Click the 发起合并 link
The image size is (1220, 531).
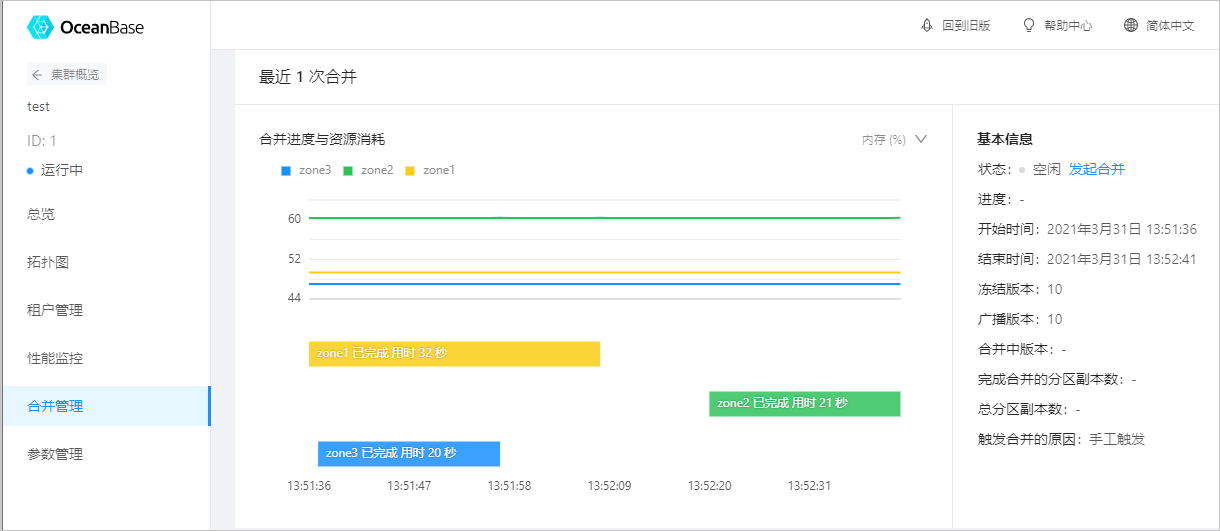1097,169
